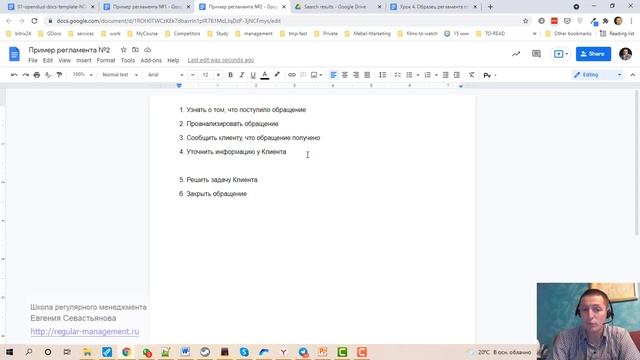Open the highlight color picker
Image resolution: width=640 pixels, height=360 pixels.
pos(277,75)
